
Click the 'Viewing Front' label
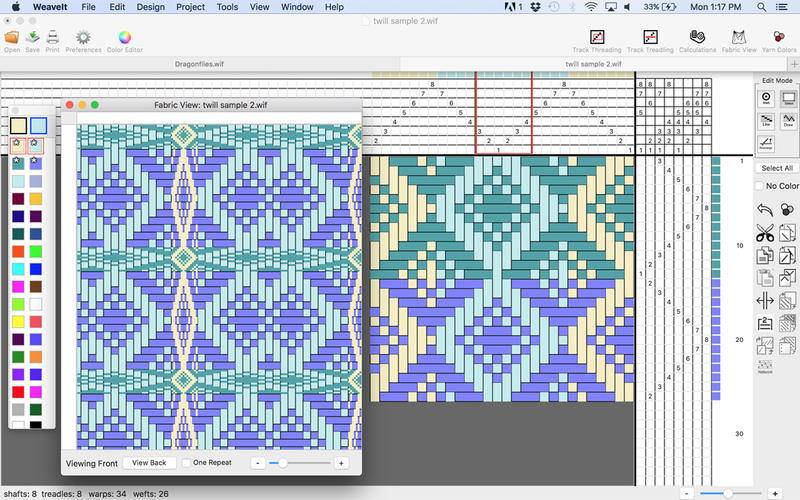point(92,463)
